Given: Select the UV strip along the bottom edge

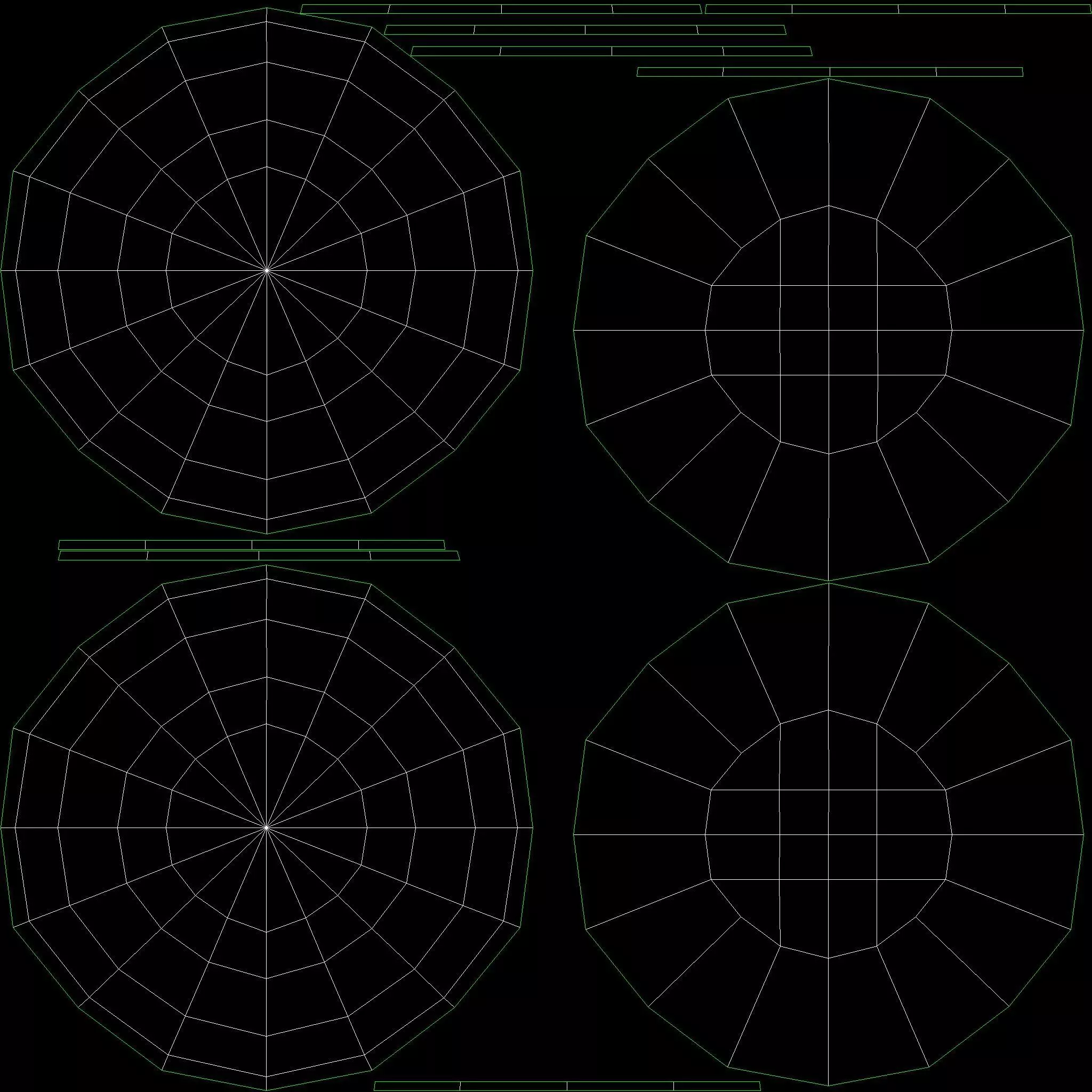Looking at the screenshot, I should pyautogui.click(x=566, y=1086).
